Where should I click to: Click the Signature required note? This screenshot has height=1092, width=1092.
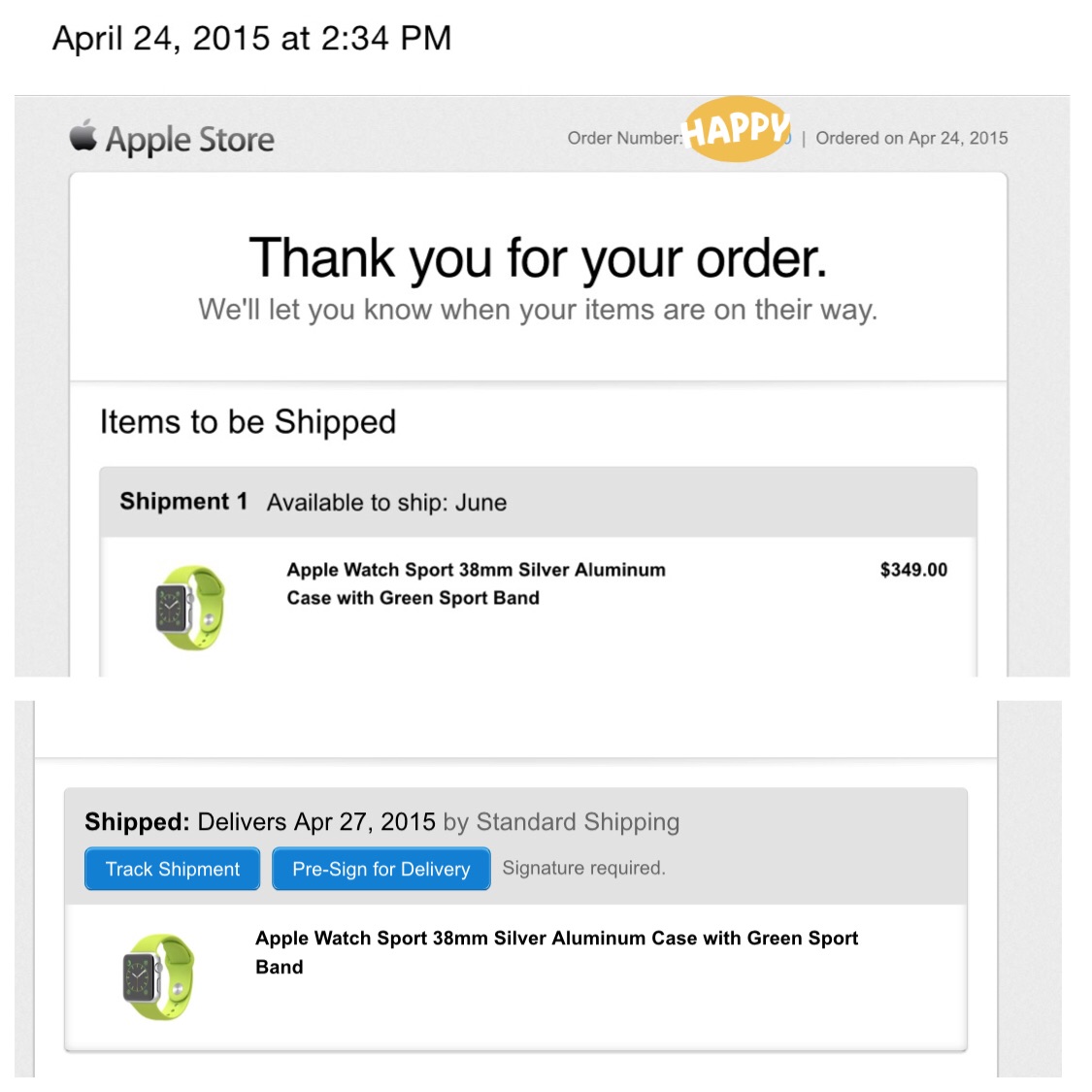pyautogui.click(x=583, y=868)
